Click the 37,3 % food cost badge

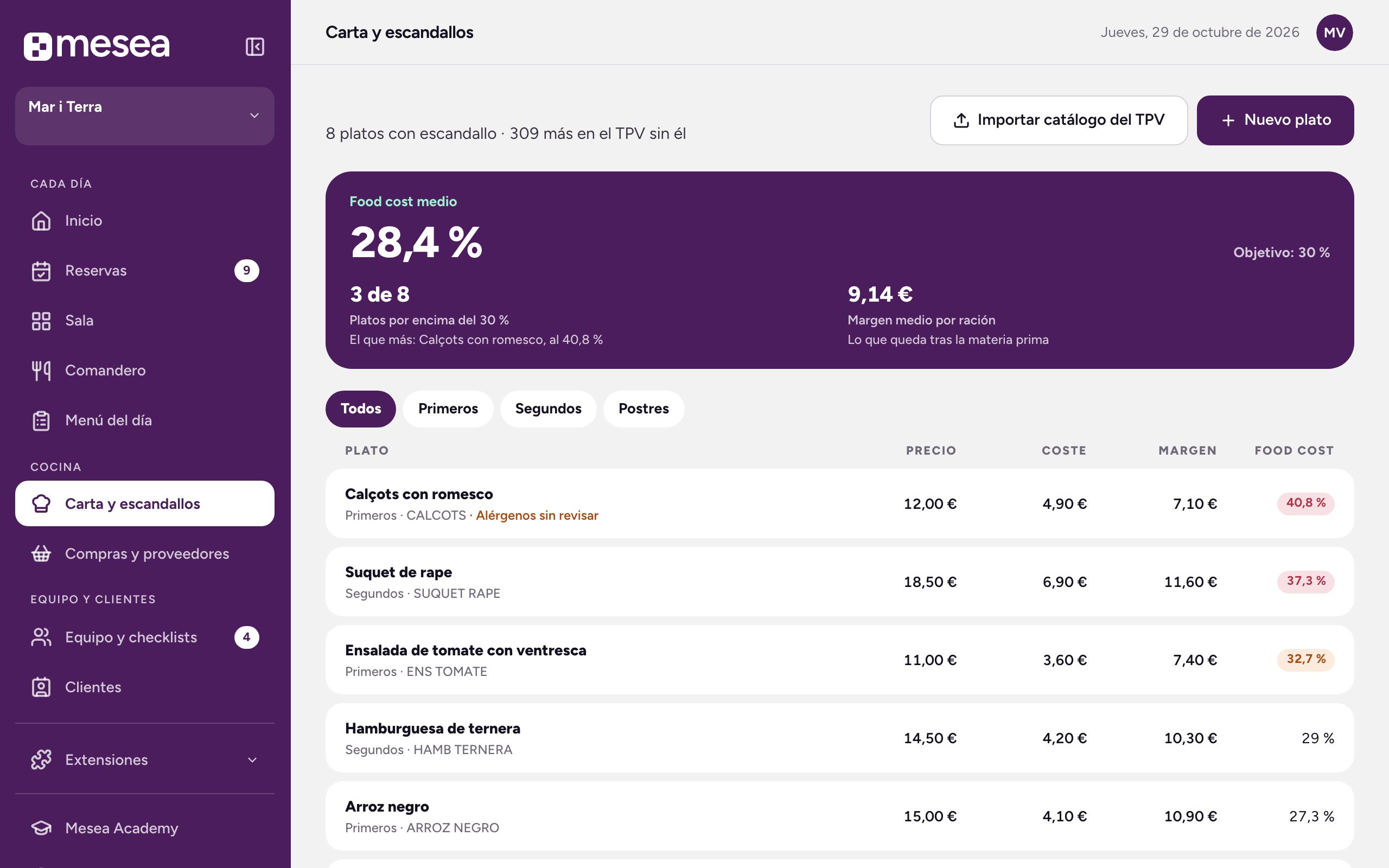(1305, 581)
